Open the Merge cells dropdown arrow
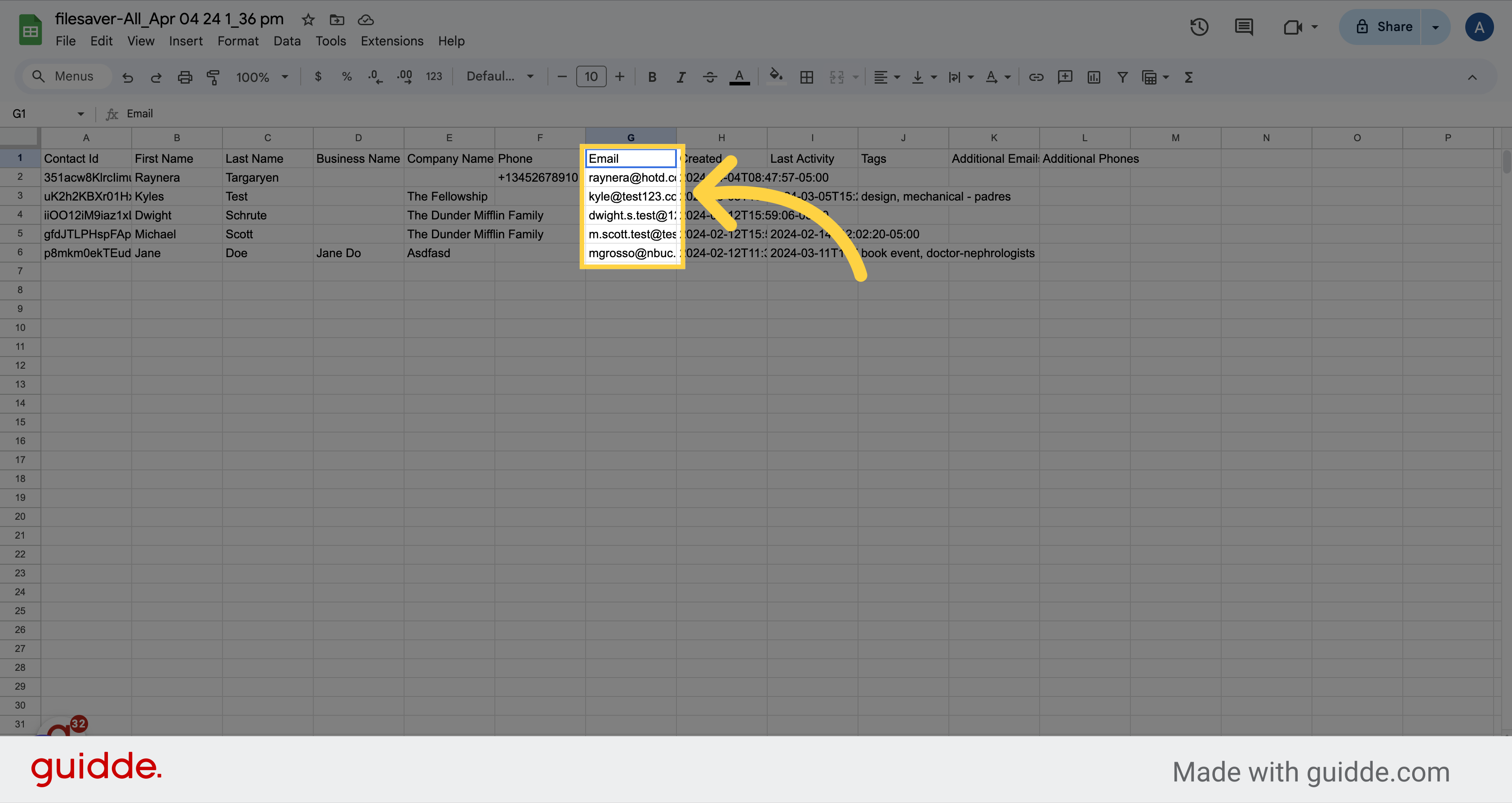Viewport: 1512px width, 803px height. tap(855, 77)
